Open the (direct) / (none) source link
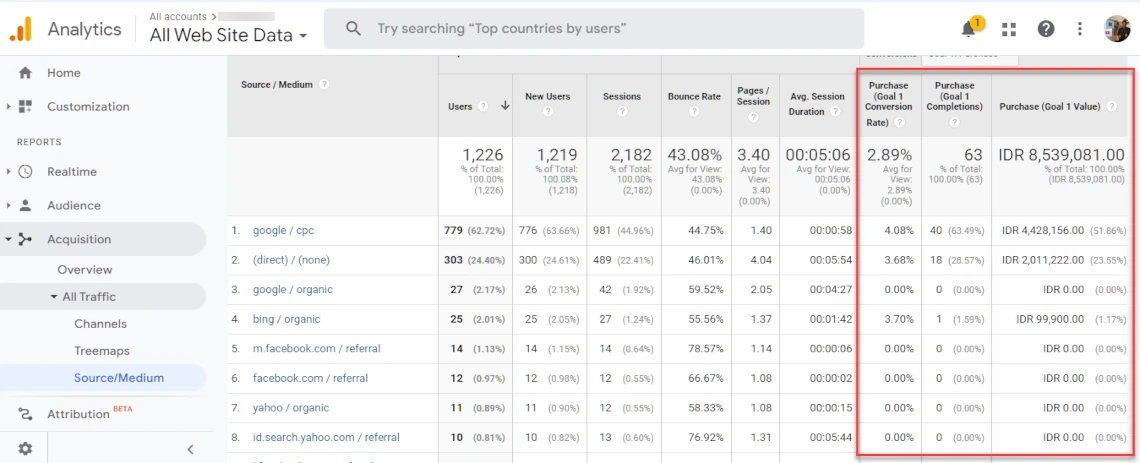The image size is (1140, 463). tap(294, 259)
